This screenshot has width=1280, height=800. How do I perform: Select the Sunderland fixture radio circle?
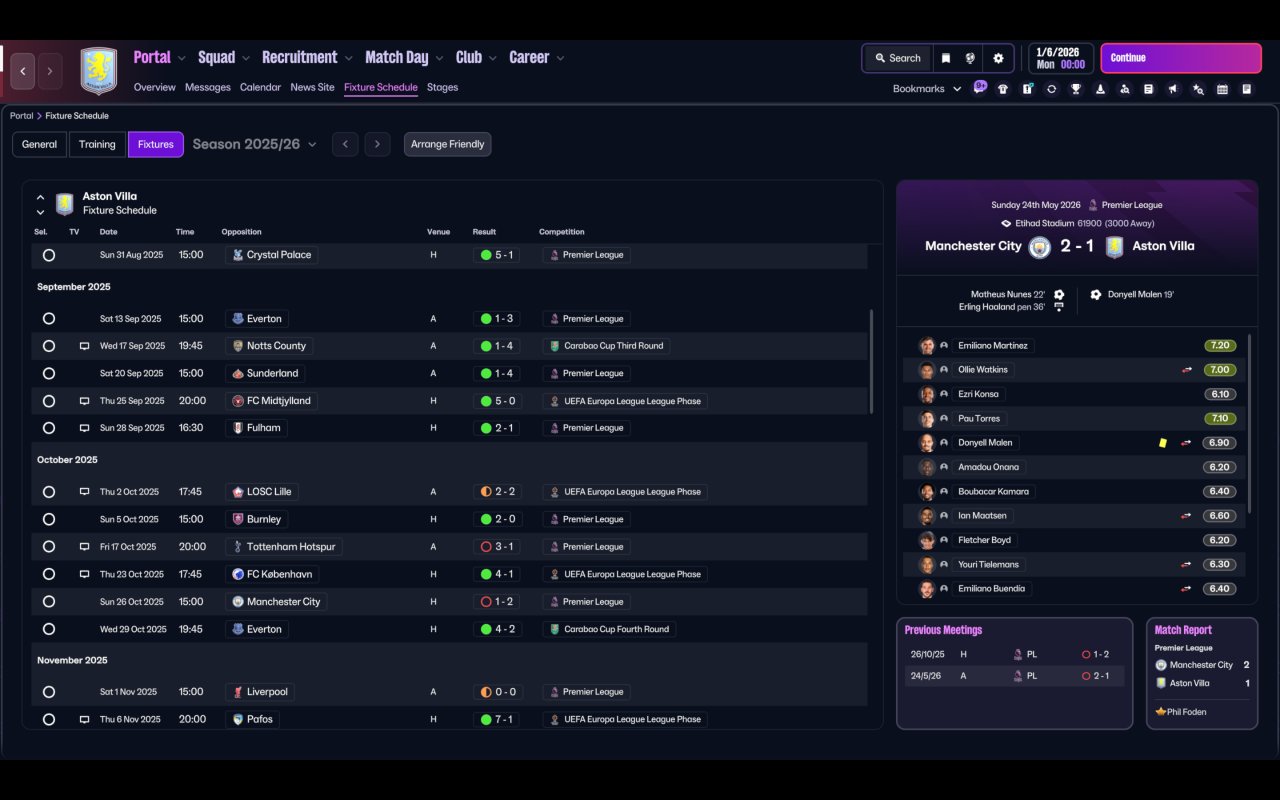point(49,373)
